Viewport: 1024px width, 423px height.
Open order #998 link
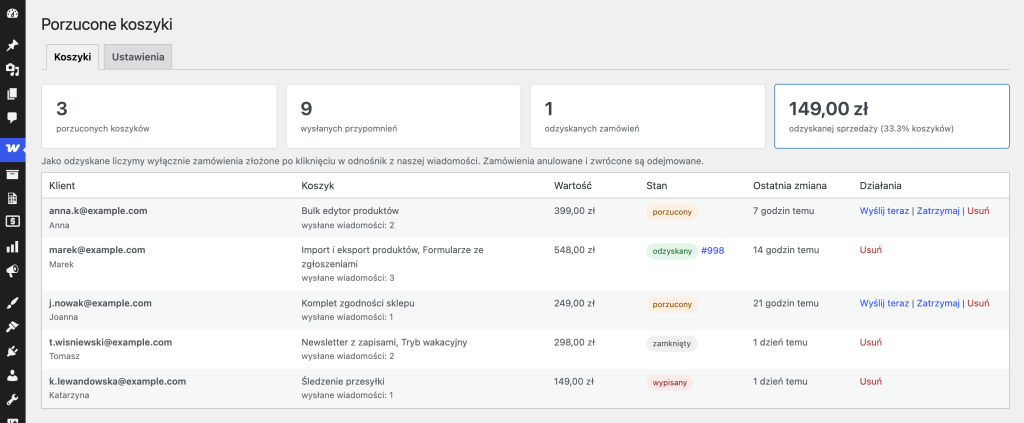[x=712, y=250]
